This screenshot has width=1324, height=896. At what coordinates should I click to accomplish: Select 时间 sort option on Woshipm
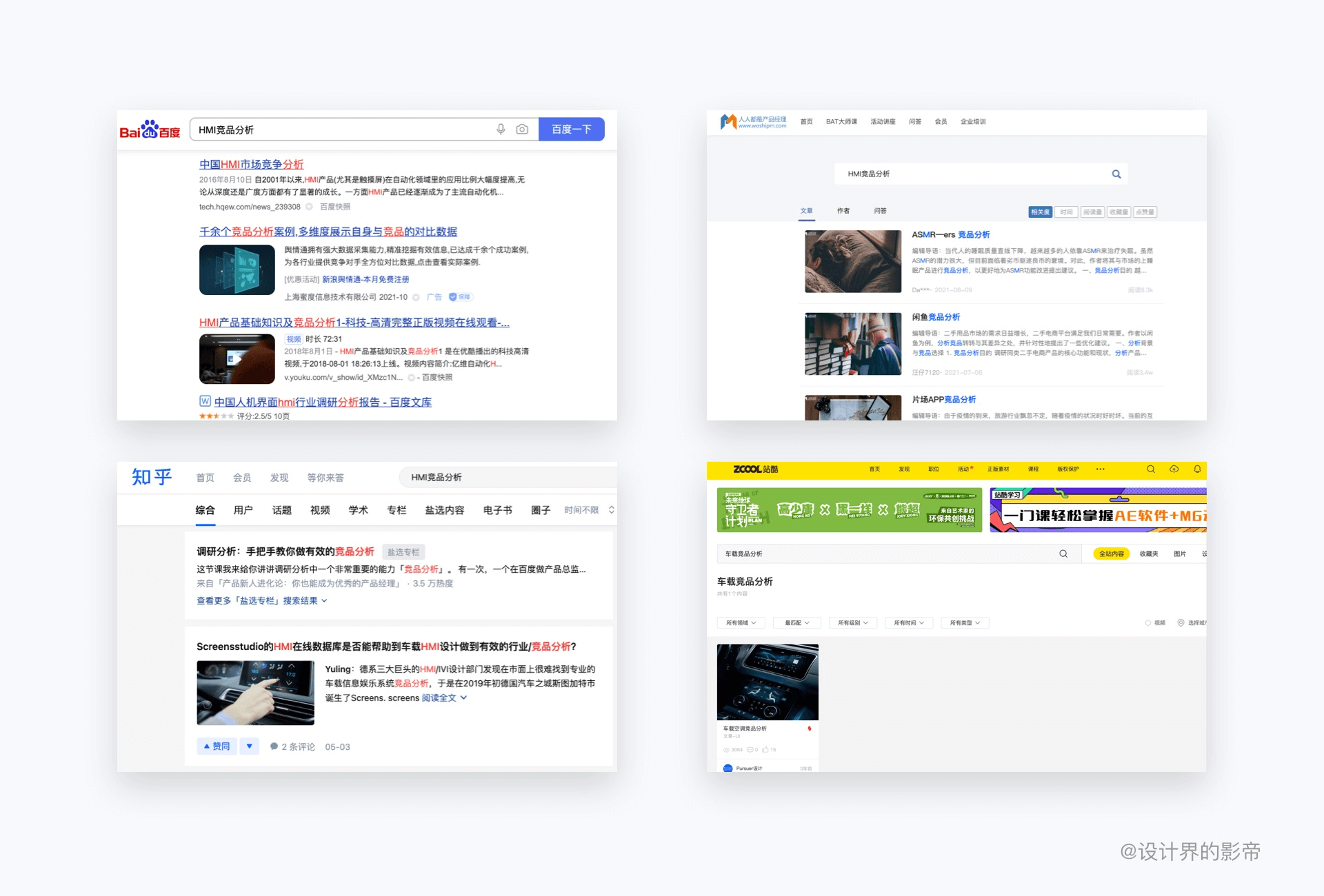point(1066,212)
